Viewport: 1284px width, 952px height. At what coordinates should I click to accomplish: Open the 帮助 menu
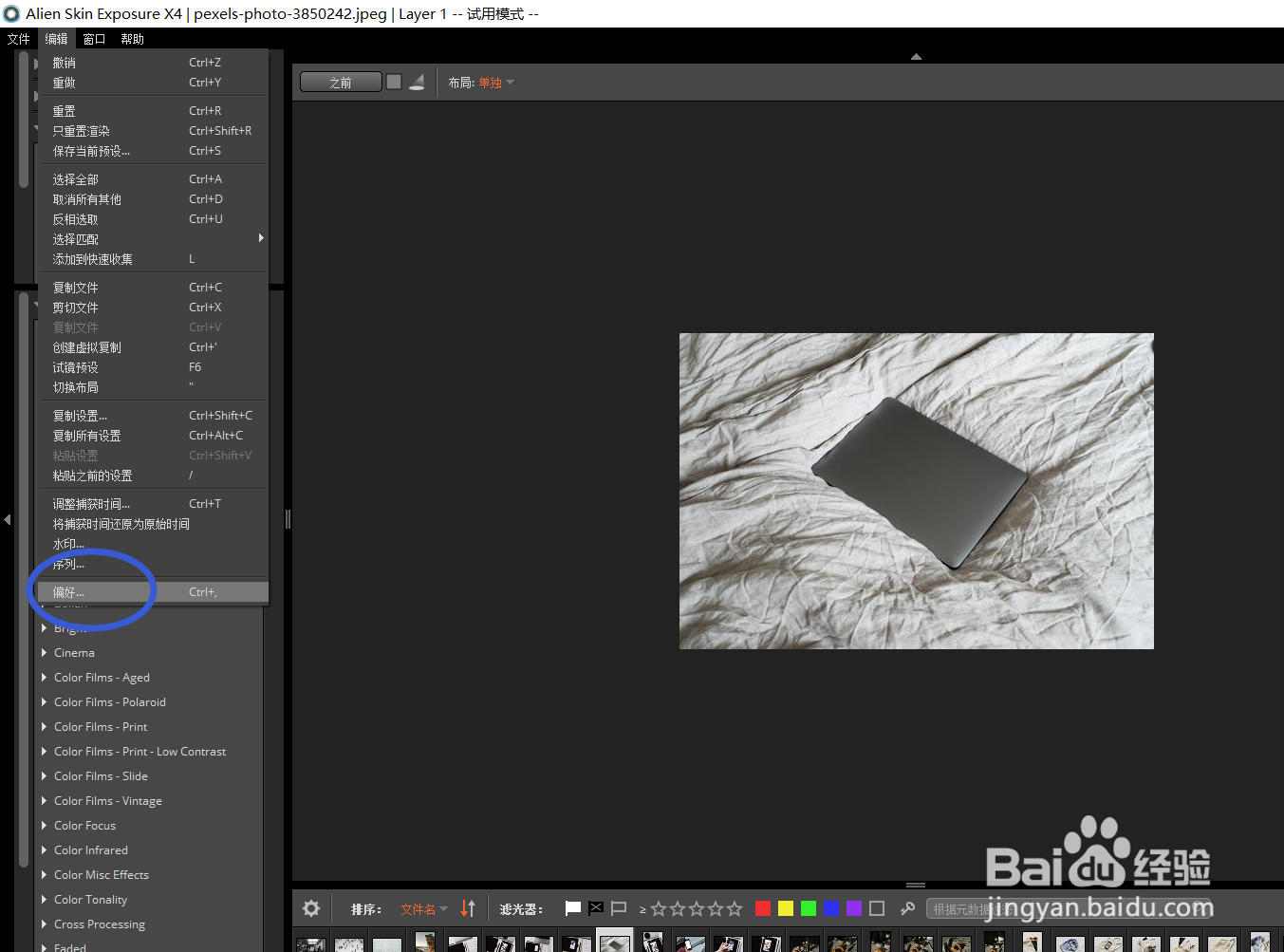(x=133, y=39)
